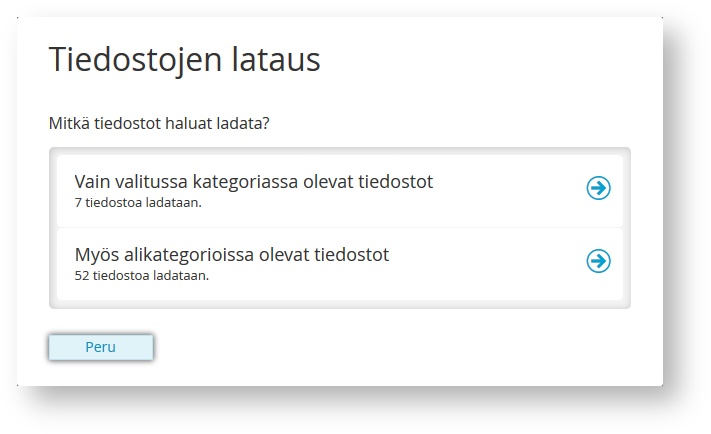Click the word "kategoriassa" in first option

[245, 182]
